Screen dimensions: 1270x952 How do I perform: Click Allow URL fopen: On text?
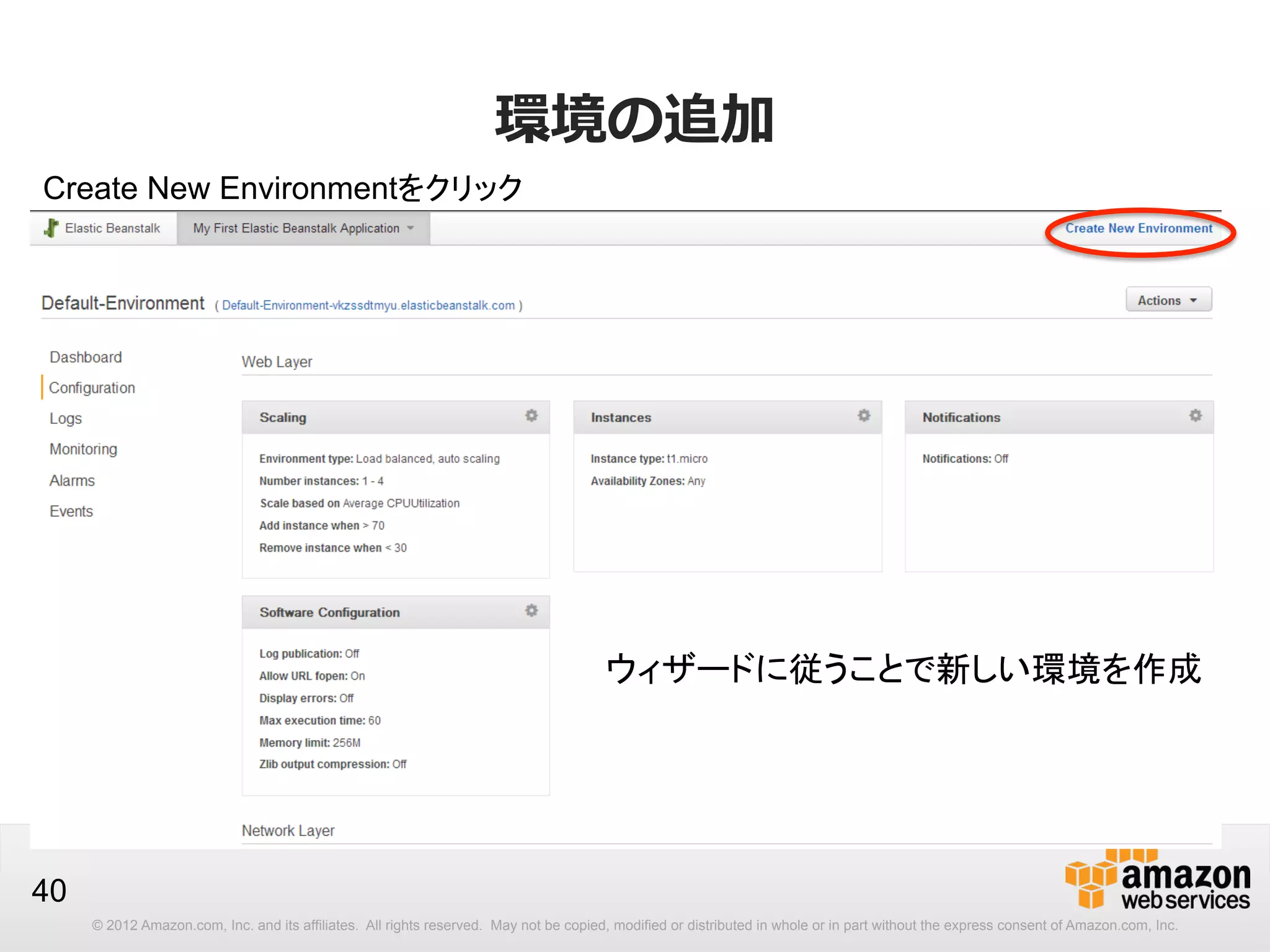click(312, 676)
